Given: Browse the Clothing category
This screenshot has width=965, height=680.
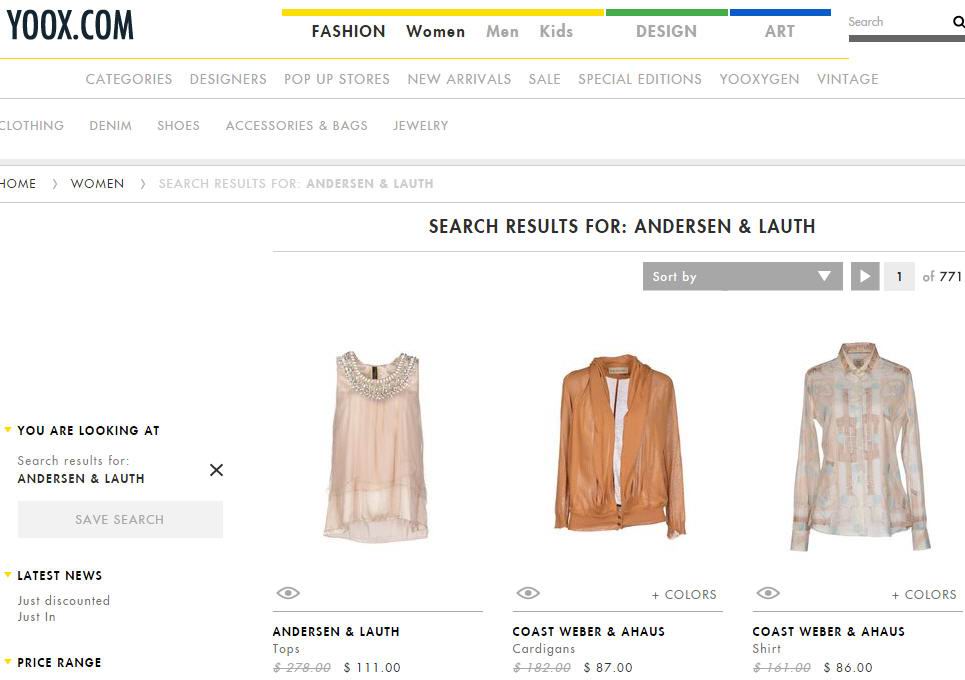Looking at the screenshot, I should pos(31,126).
